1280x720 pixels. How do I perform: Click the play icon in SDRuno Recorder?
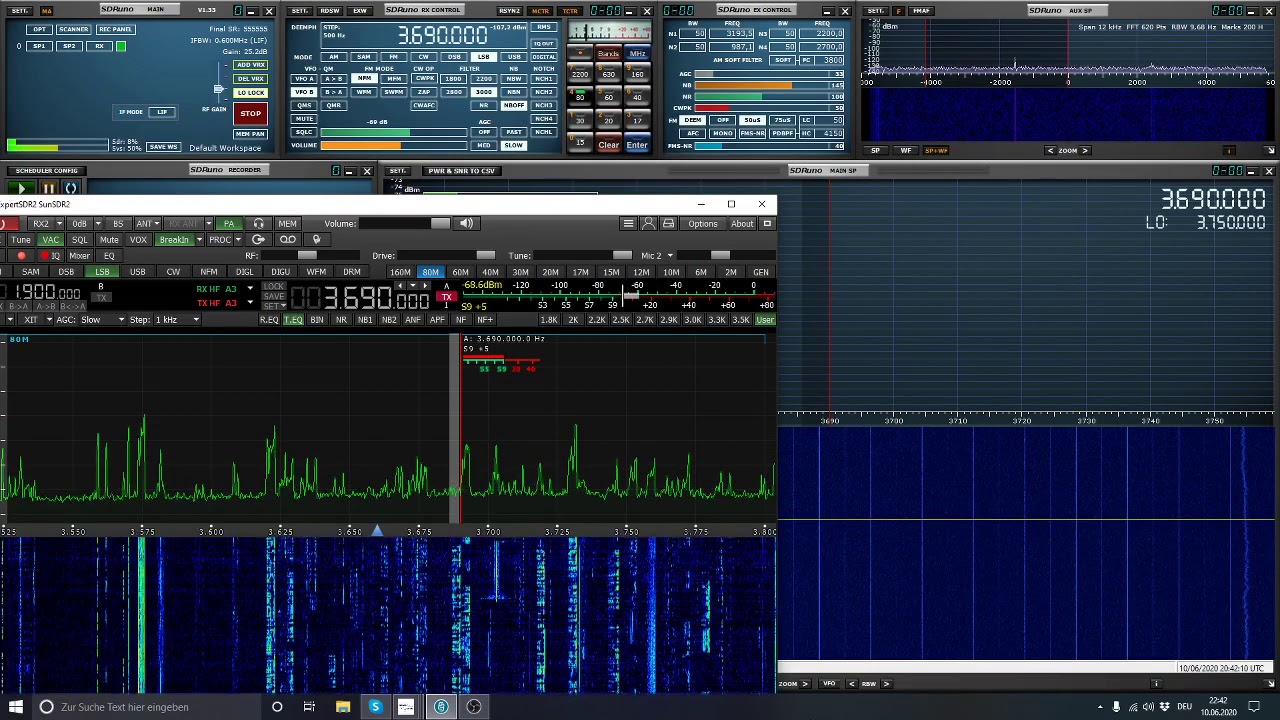point(21,189)
